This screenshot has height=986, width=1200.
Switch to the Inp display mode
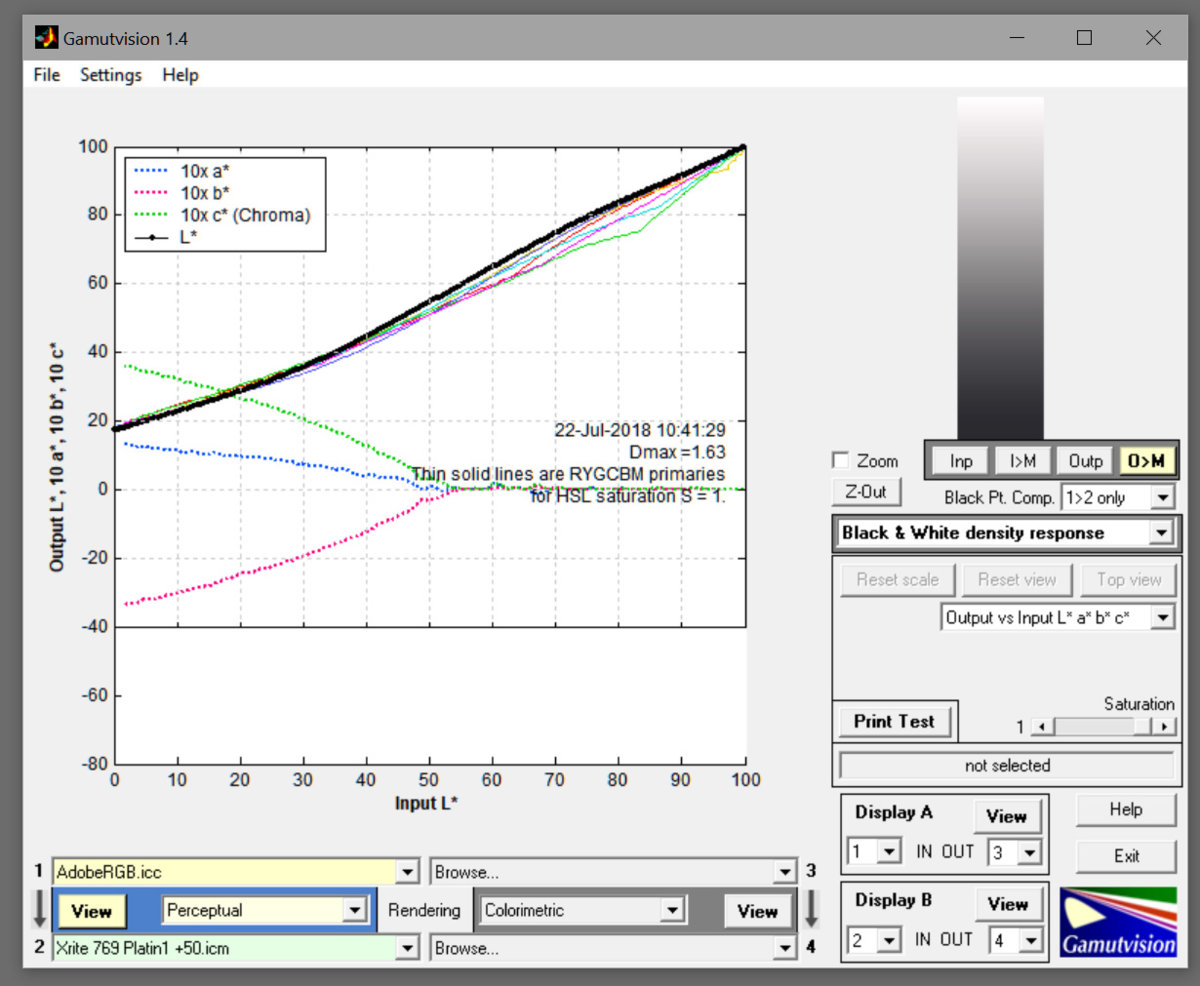point(961,461)
